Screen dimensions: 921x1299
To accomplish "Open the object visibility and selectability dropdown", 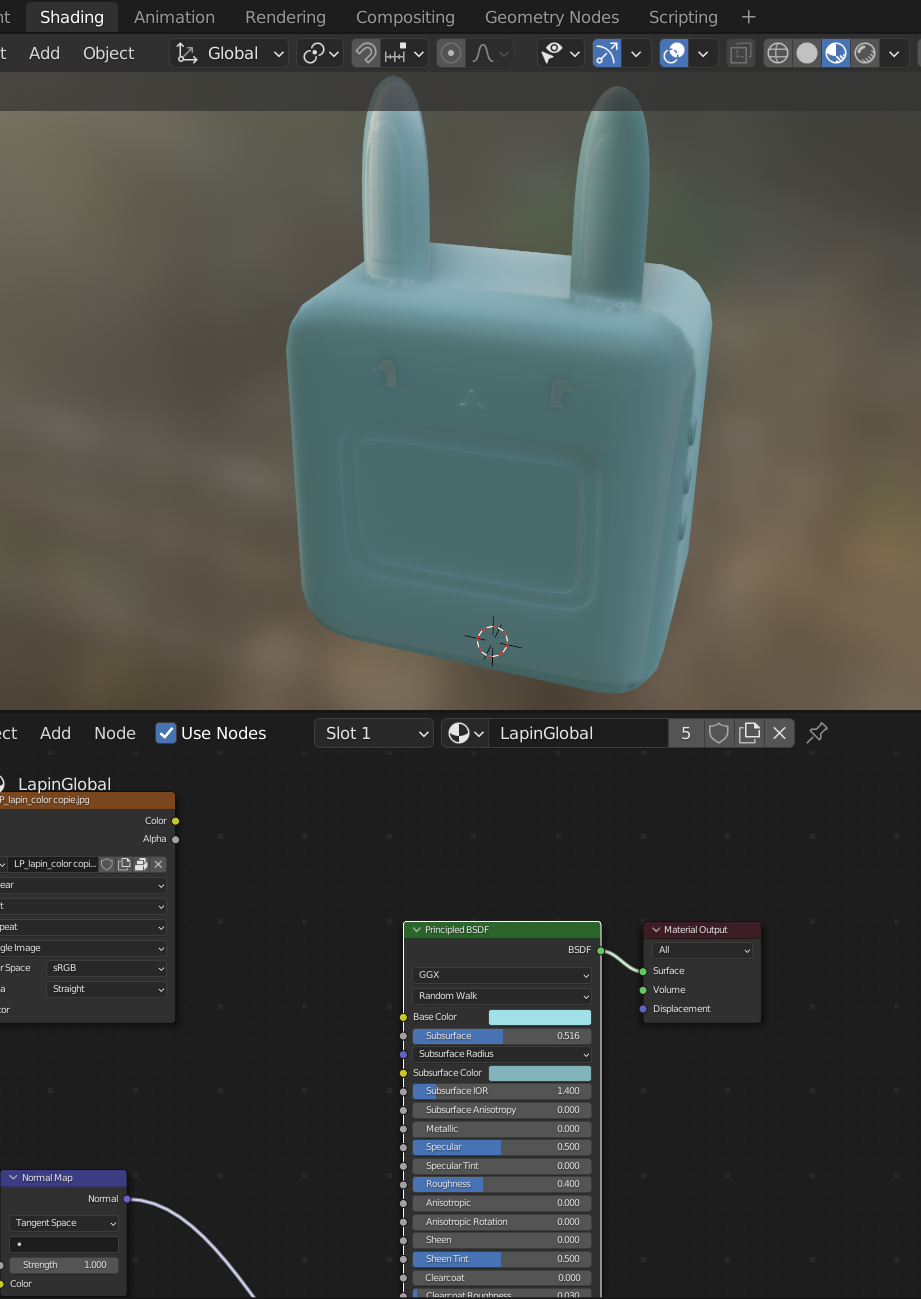I will 560,53.
